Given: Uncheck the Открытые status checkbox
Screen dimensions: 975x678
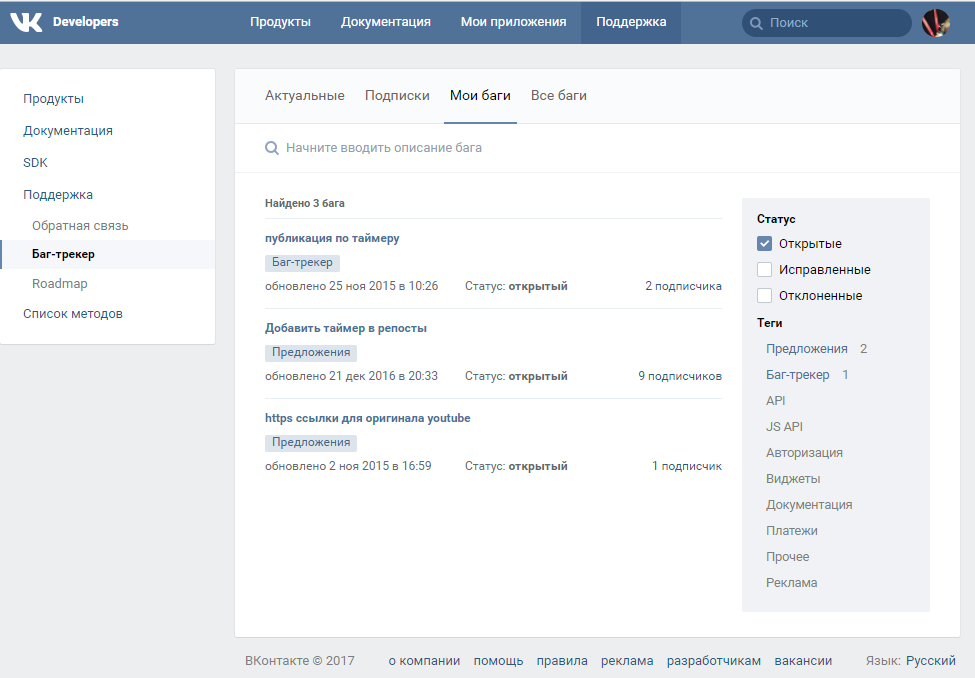Looking at the screenshot, I should (x=764, y=244).
